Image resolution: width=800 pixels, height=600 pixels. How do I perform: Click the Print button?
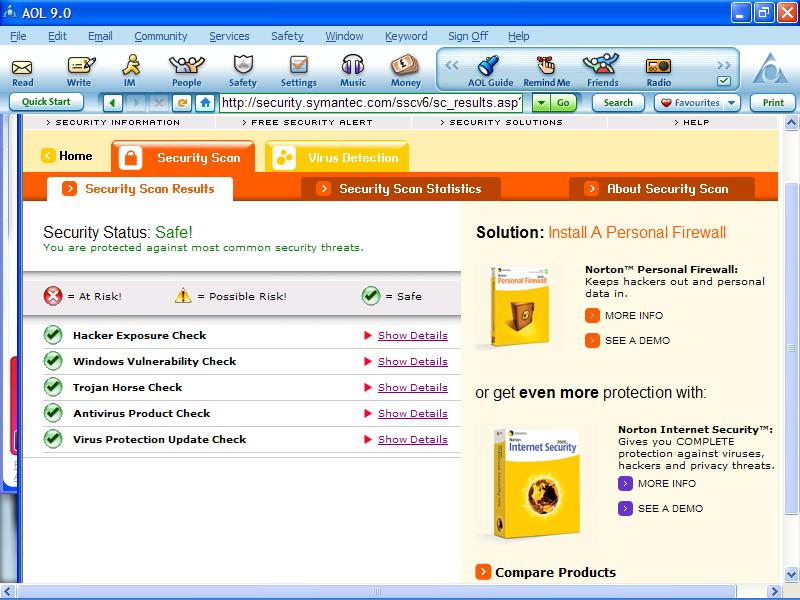click(773, 103)
